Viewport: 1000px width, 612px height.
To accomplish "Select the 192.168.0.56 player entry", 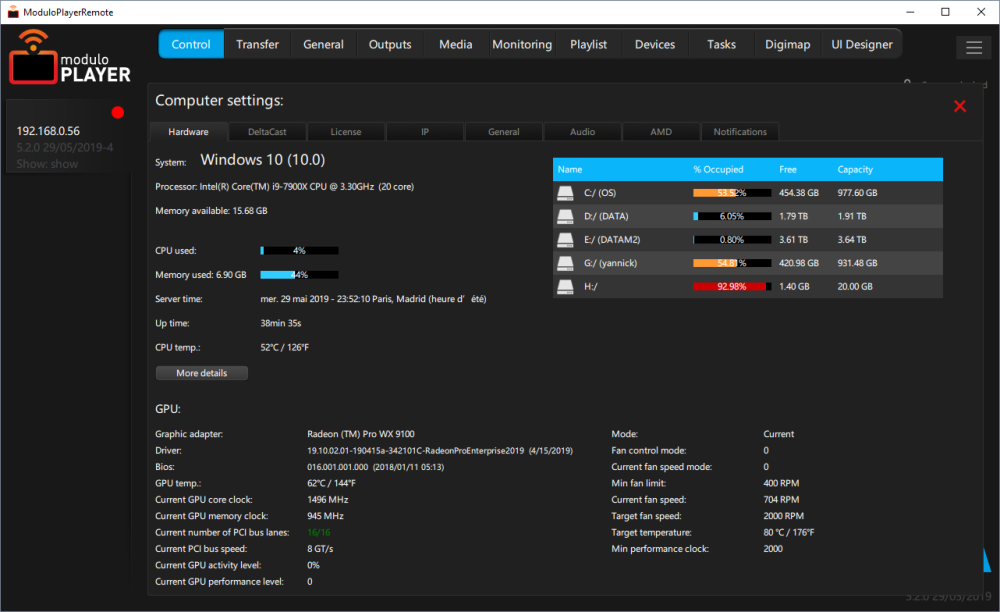I will [x=48, y=131].
